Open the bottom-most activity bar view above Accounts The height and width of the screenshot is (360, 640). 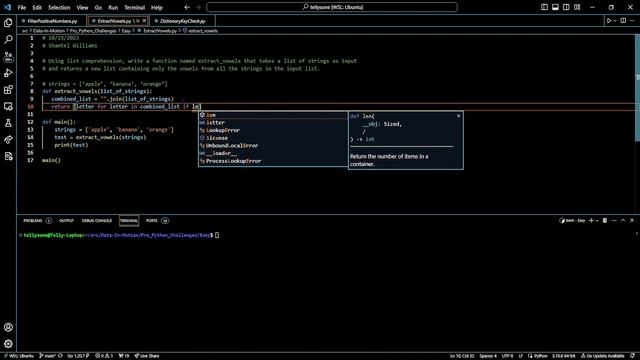tap(8, 156)
